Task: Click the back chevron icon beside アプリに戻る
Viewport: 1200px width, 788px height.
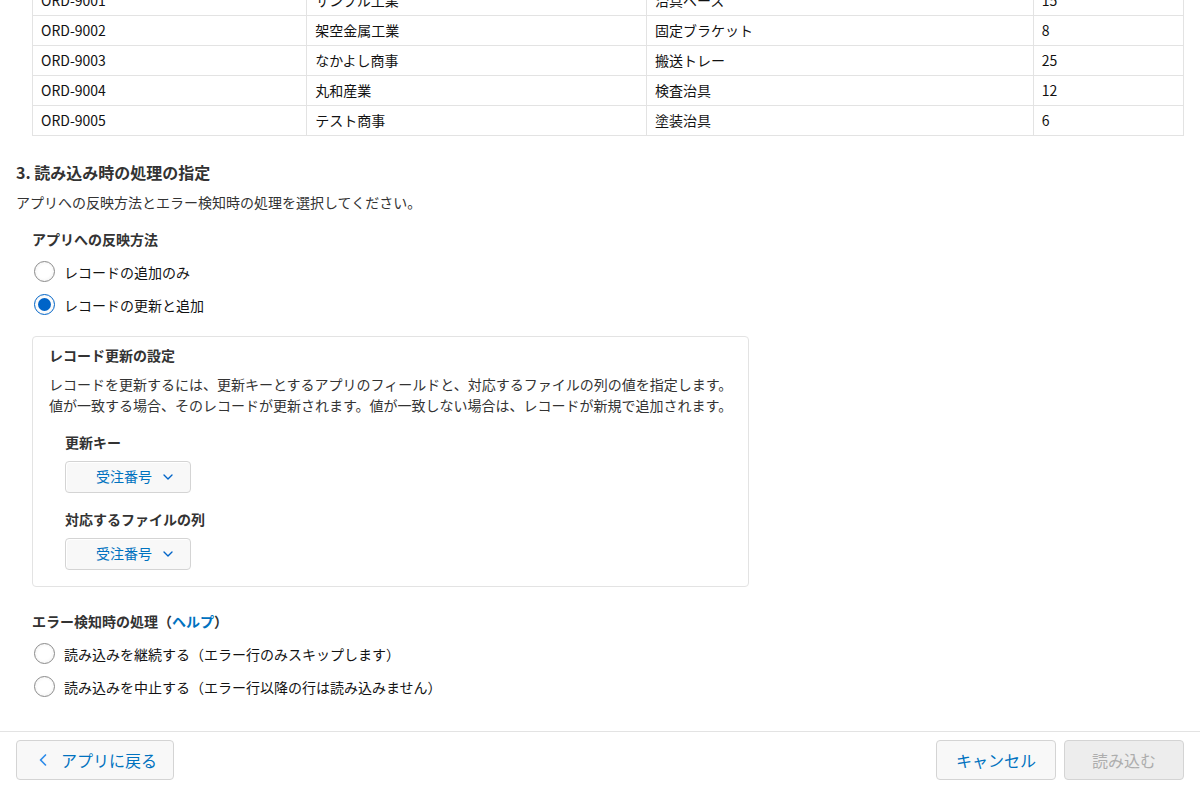Action: click(43, 760)
